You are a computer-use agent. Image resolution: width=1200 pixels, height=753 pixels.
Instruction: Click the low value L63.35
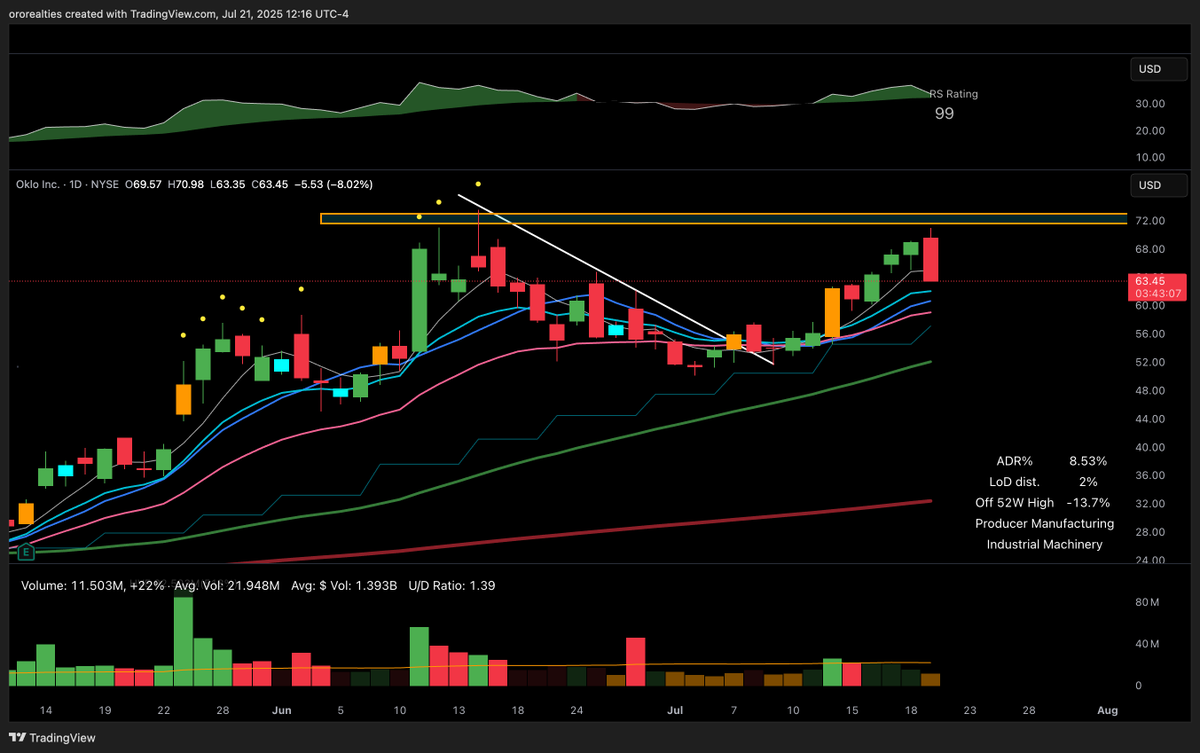(x=228, y=184)
